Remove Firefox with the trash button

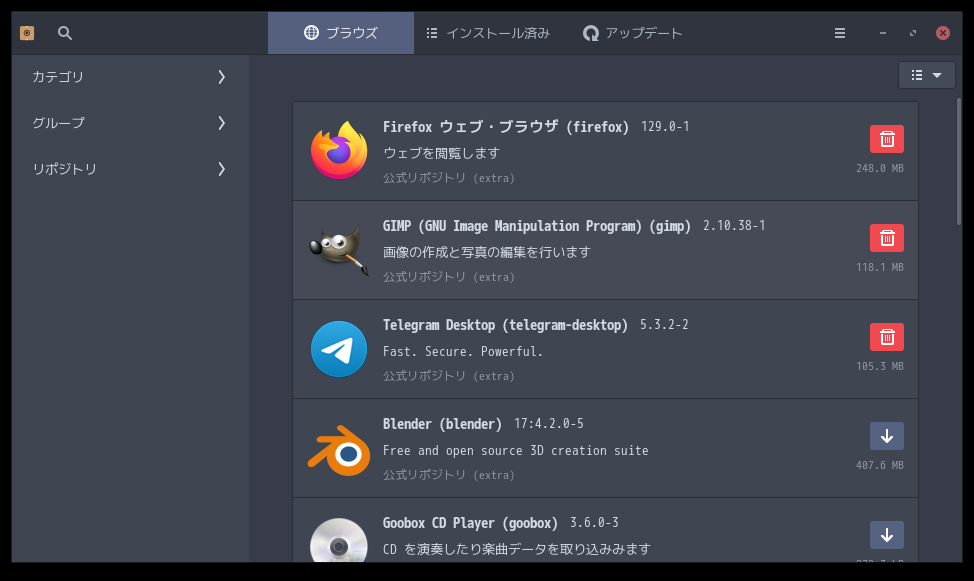point(886,139)
